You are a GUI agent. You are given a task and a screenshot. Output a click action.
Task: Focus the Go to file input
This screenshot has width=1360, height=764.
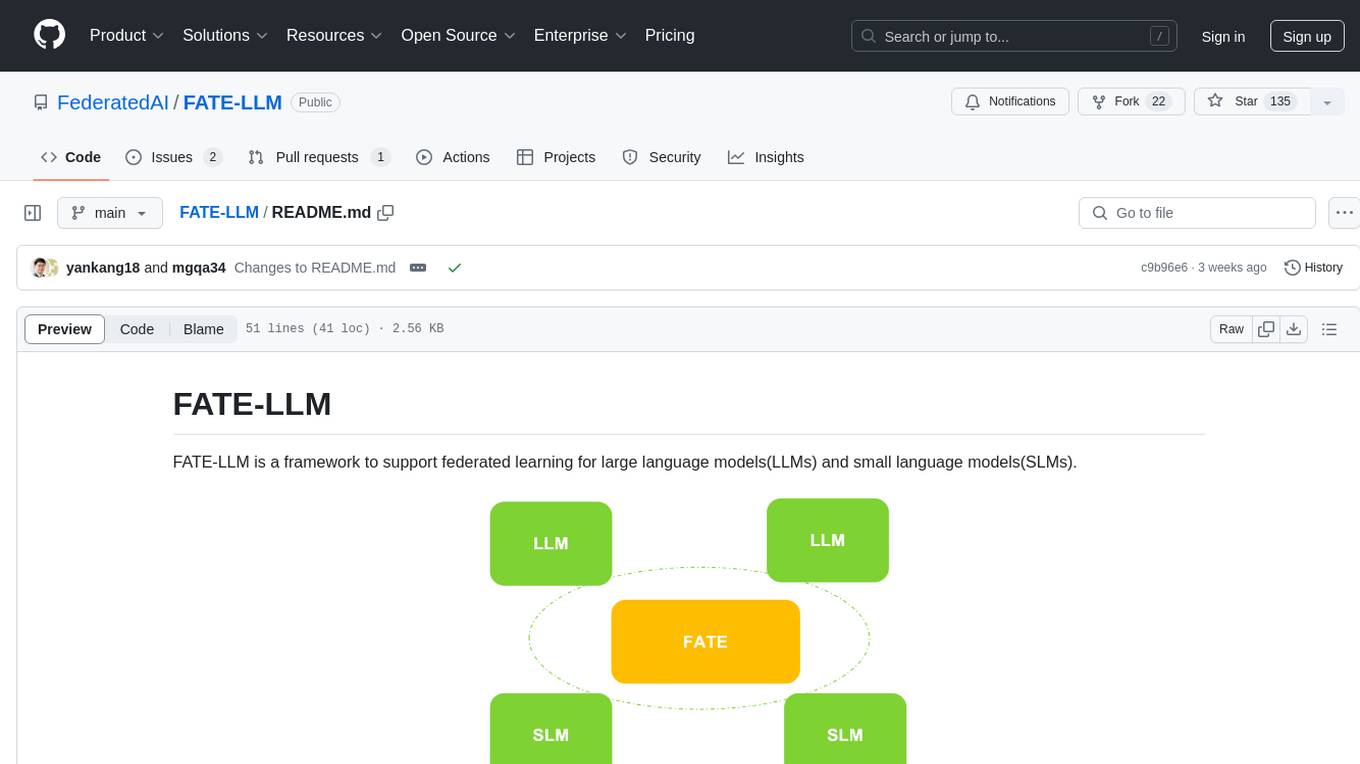click(1197, 213)
